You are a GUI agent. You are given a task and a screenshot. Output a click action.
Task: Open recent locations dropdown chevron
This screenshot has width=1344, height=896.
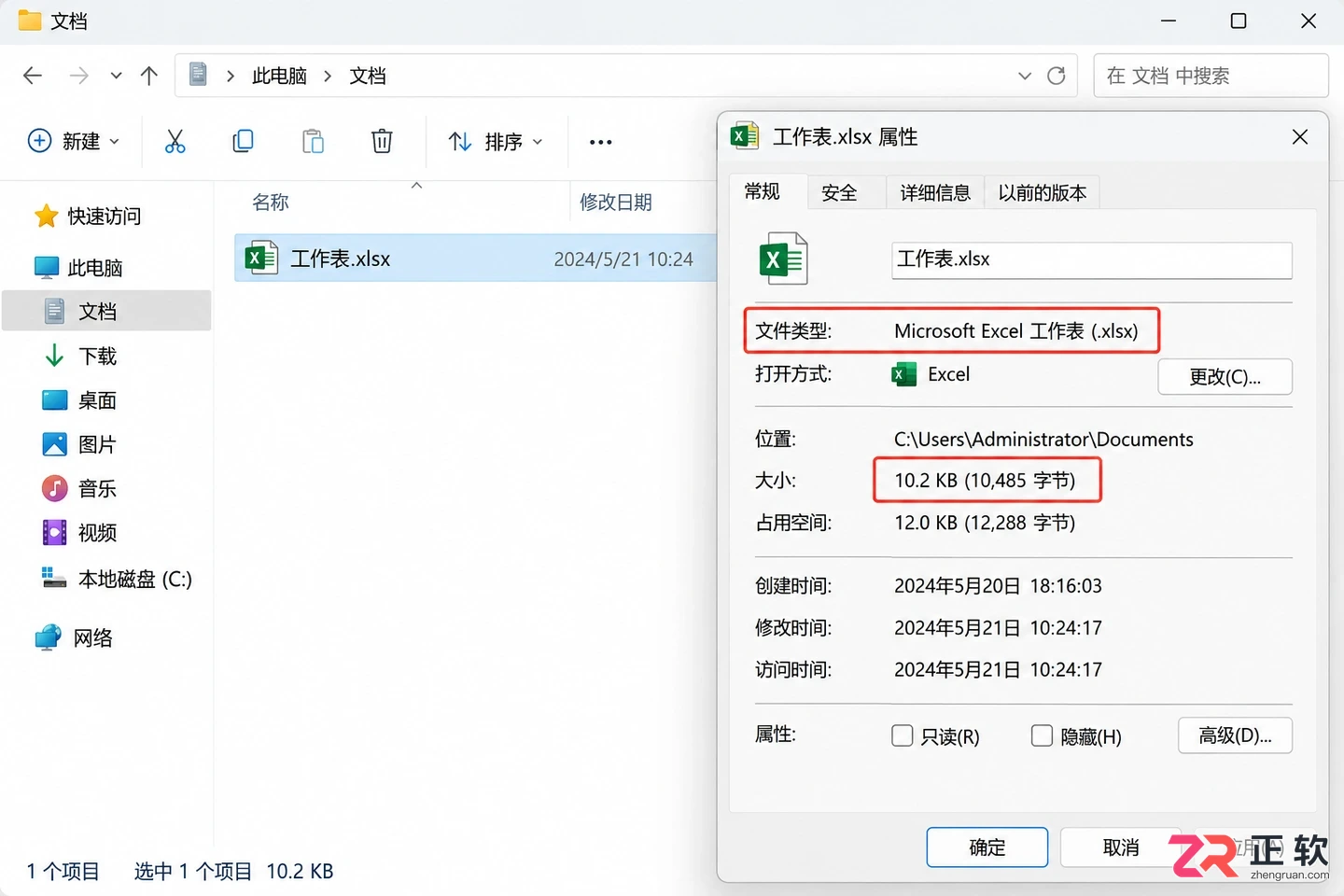tap(116, 76)
